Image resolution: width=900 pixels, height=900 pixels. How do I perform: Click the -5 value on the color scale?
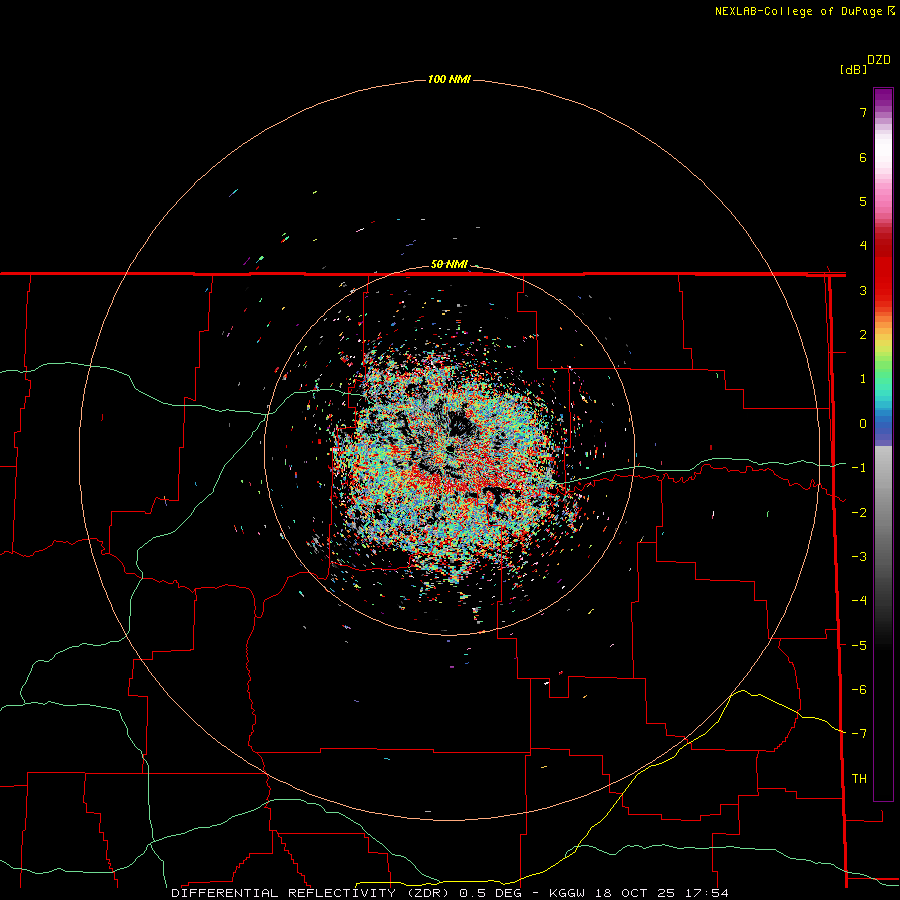click(x=859, y=646)
